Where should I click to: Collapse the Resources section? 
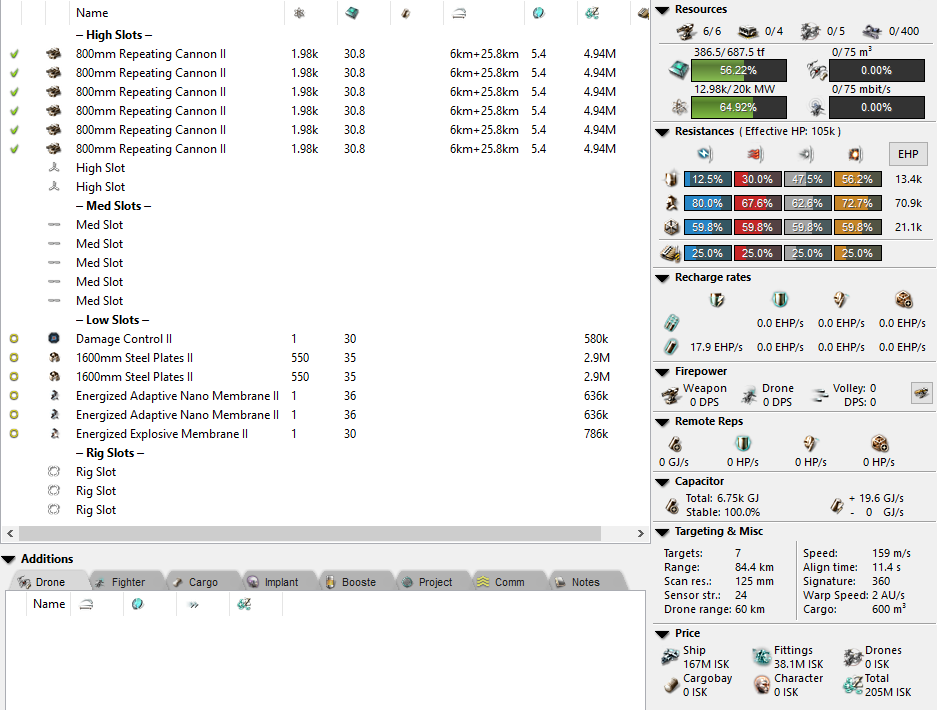pos(663,10)
